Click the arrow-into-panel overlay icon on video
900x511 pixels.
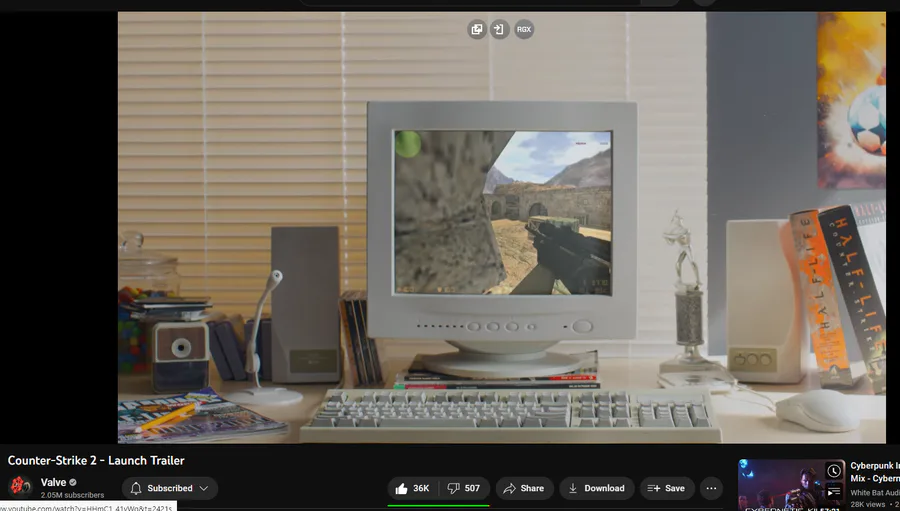[499, 29]
